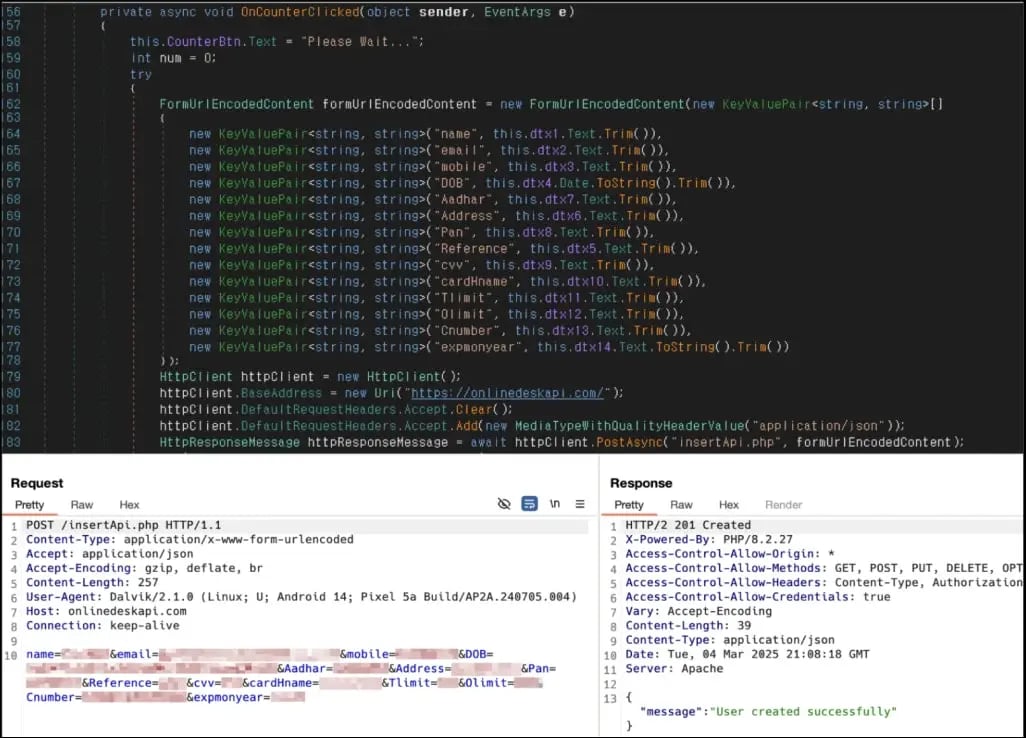Toggle the blue line-wrap icon in Request toolbar
Image resolution: width=1026 pixels, height=738 pixels.
[x=530, y=504]
